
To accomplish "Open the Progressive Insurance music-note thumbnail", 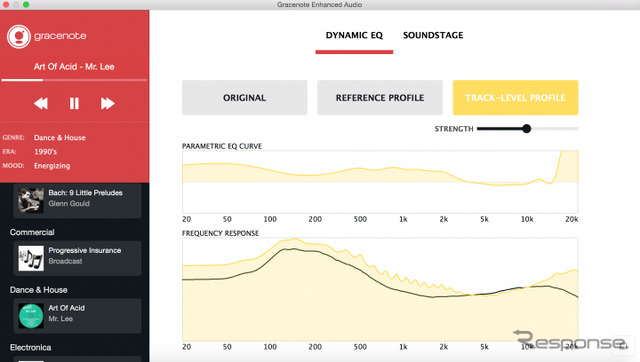I will [31, 258].
